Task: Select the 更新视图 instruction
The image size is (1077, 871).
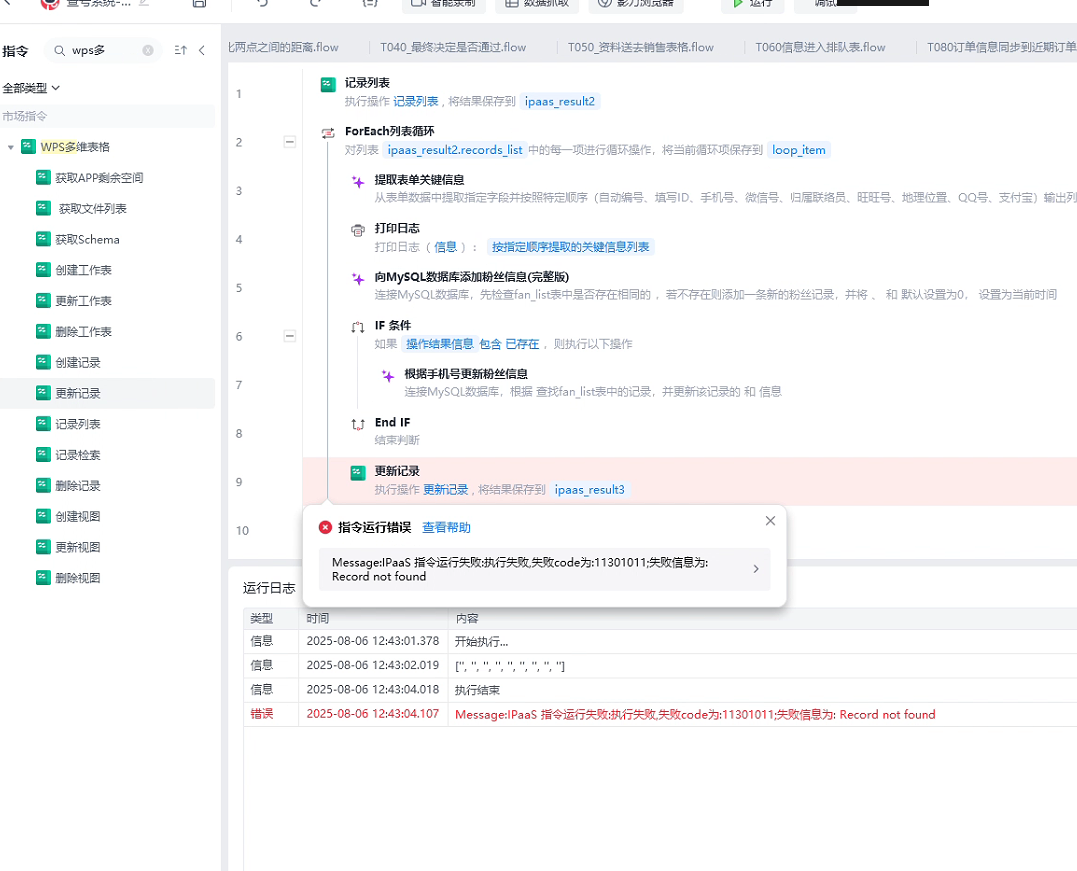Action: [78, 547]
